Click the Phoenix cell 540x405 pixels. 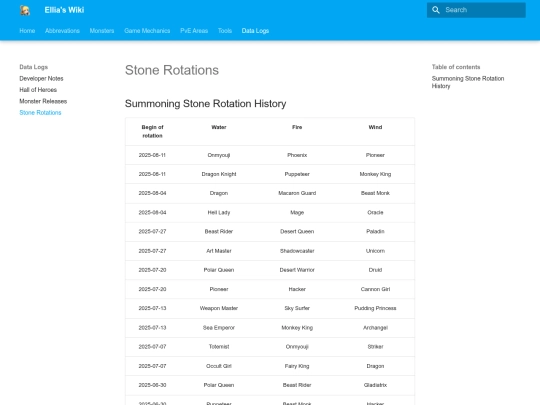click(x=297, y=155)
